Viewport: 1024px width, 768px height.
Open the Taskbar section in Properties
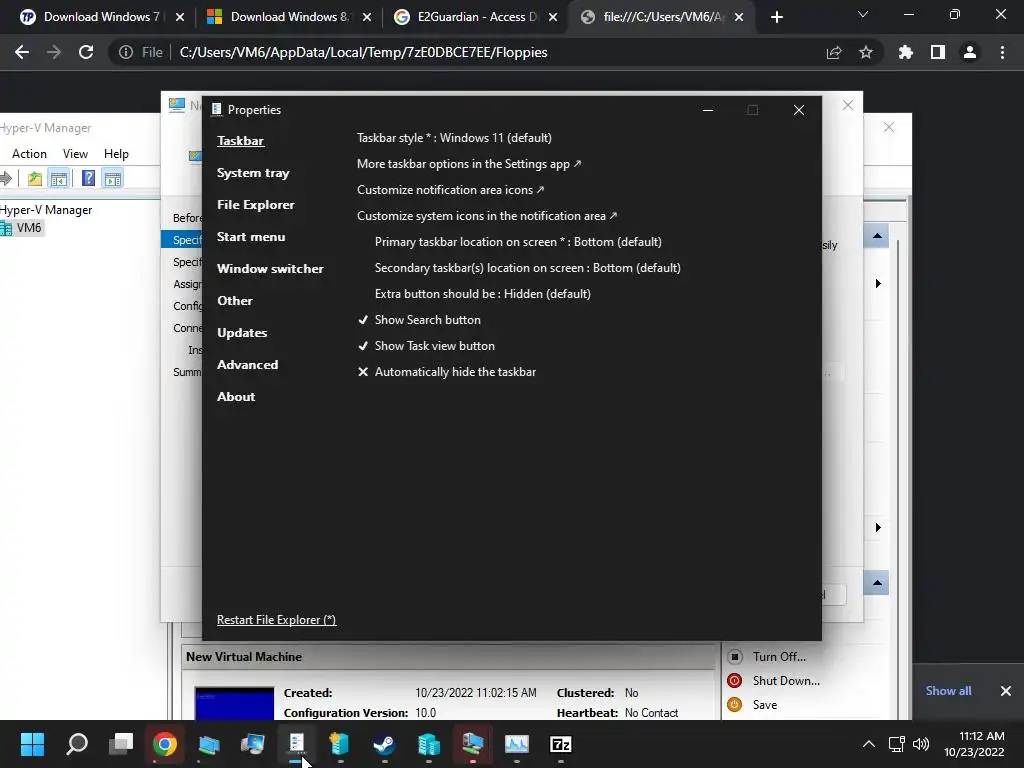point(240,140)
